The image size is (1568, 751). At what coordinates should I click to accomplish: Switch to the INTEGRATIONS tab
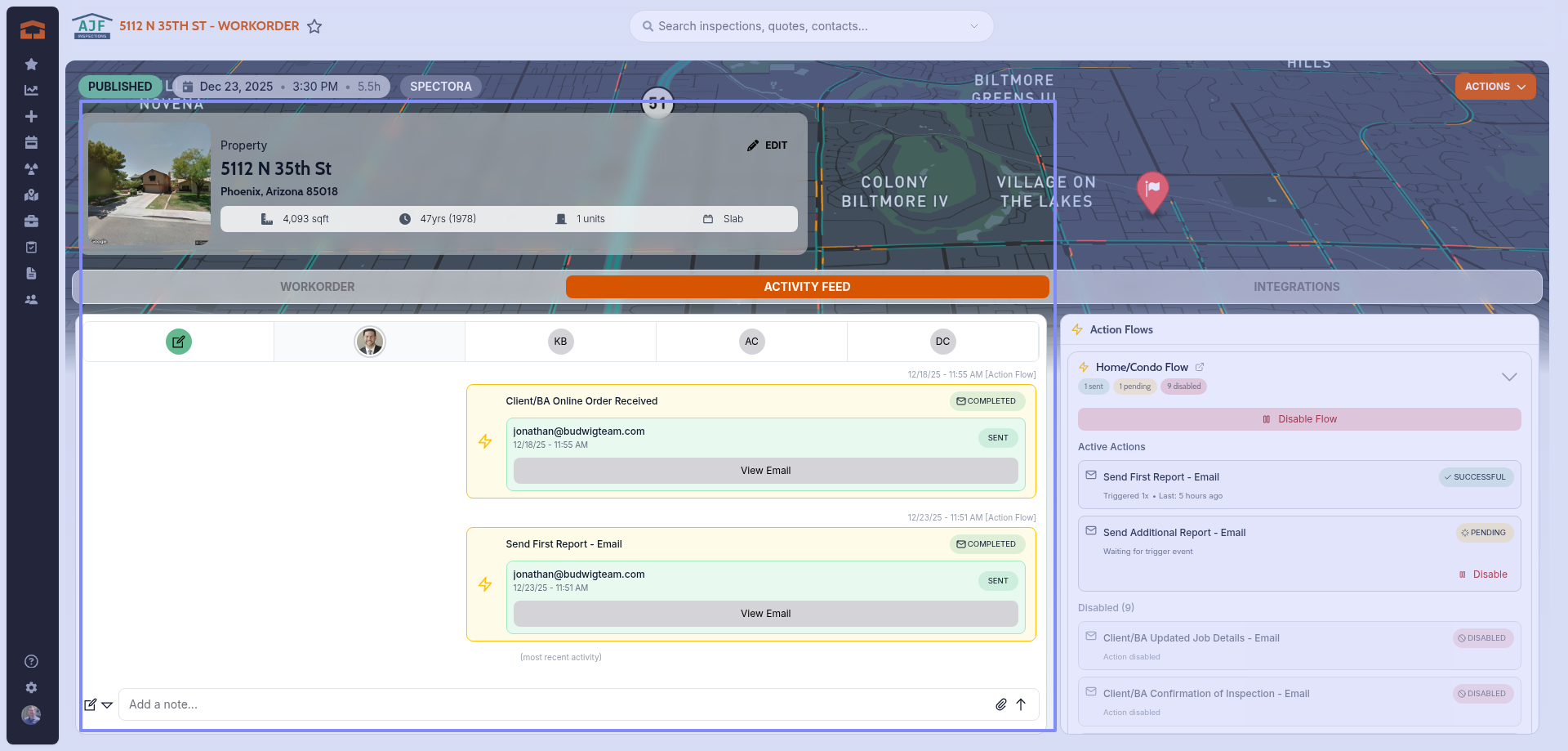point(1296,287)
